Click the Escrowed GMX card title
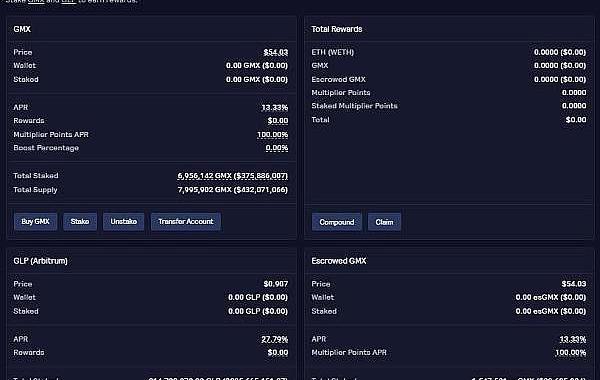Image resolution: width=600 pixels, height=380 pixels. tap(339, 261)
